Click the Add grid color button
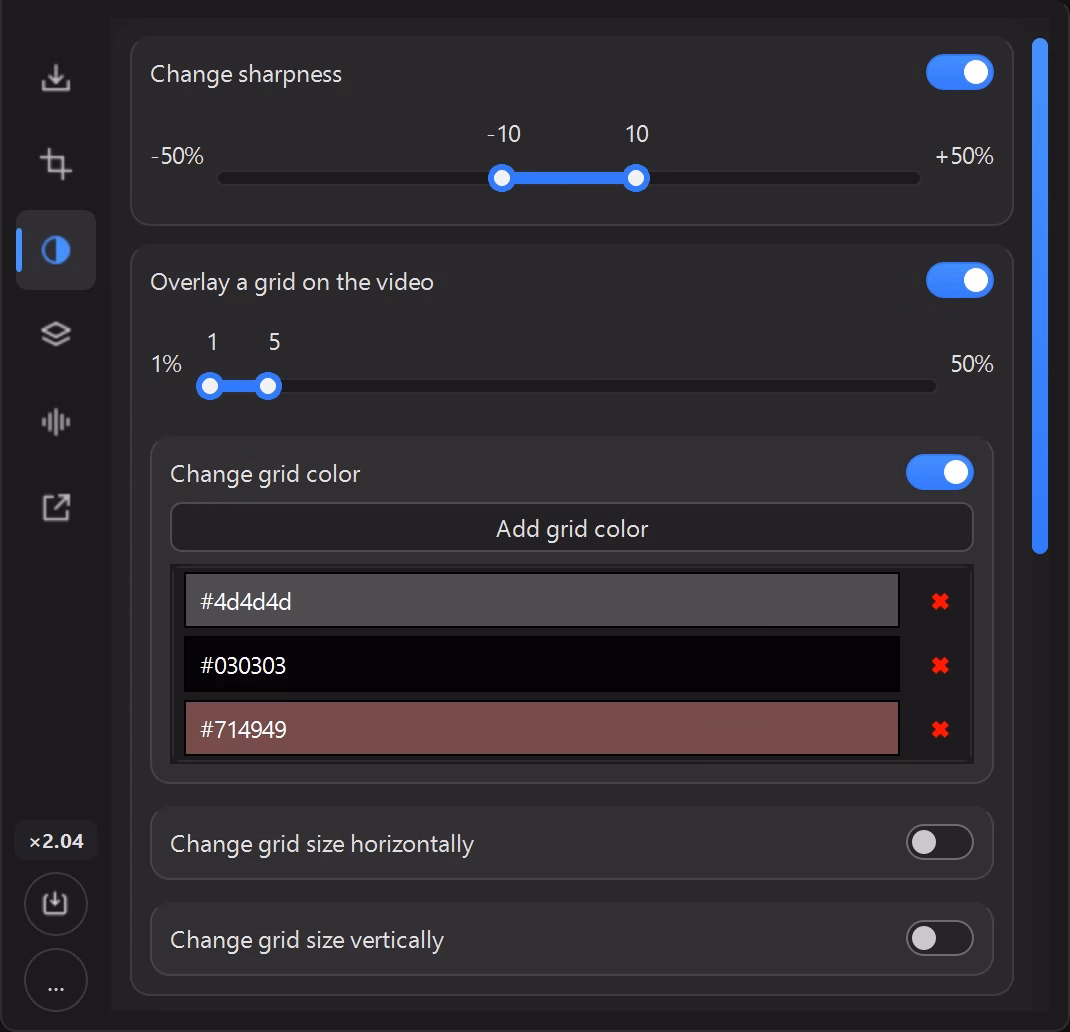Screen dimensions: 1070x1032 [572, 528]
